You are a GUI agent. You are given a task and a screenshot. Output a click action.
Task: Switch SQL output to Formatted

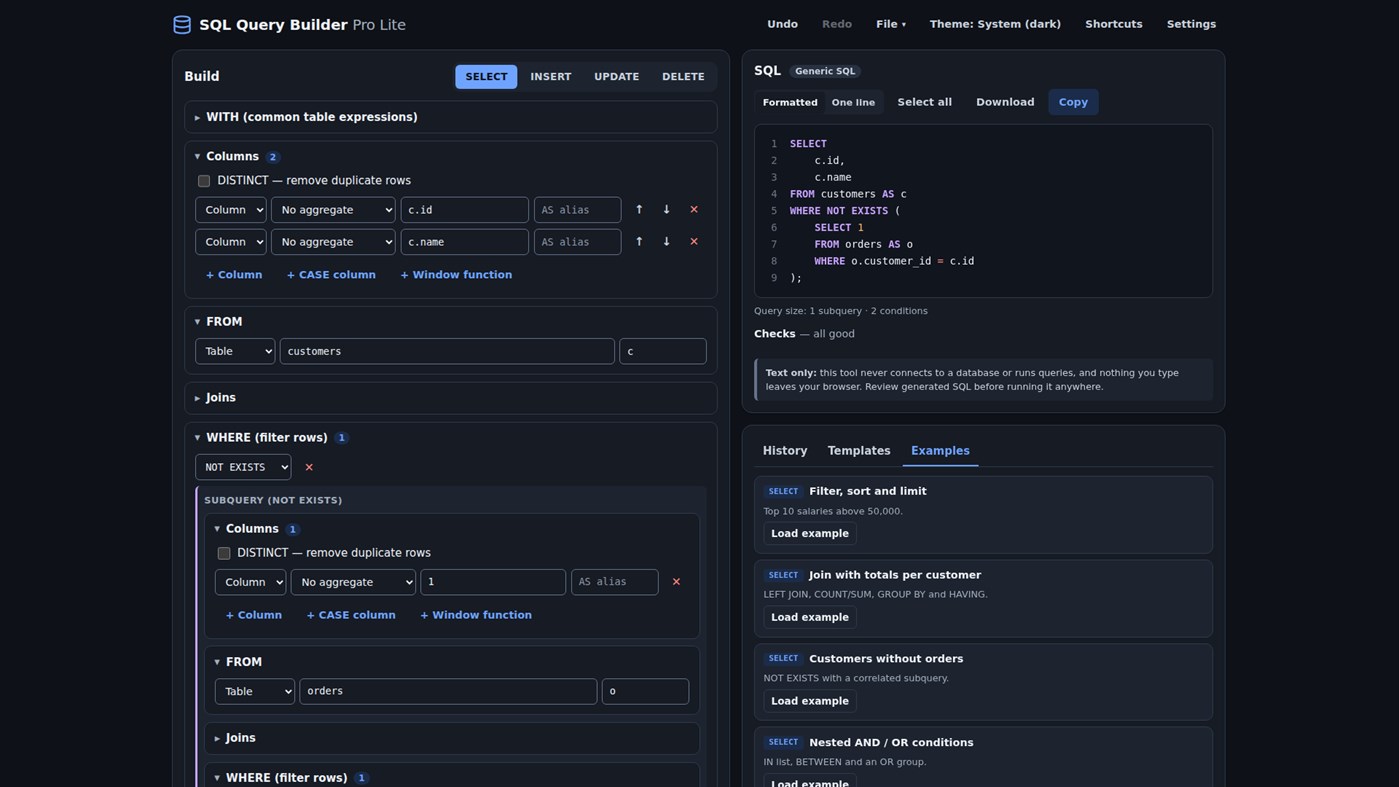point(790,102)
